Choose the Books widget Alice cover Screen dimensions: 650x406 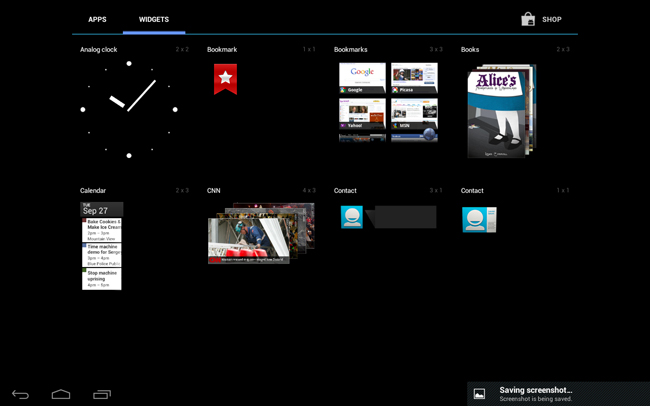point(497,112)
